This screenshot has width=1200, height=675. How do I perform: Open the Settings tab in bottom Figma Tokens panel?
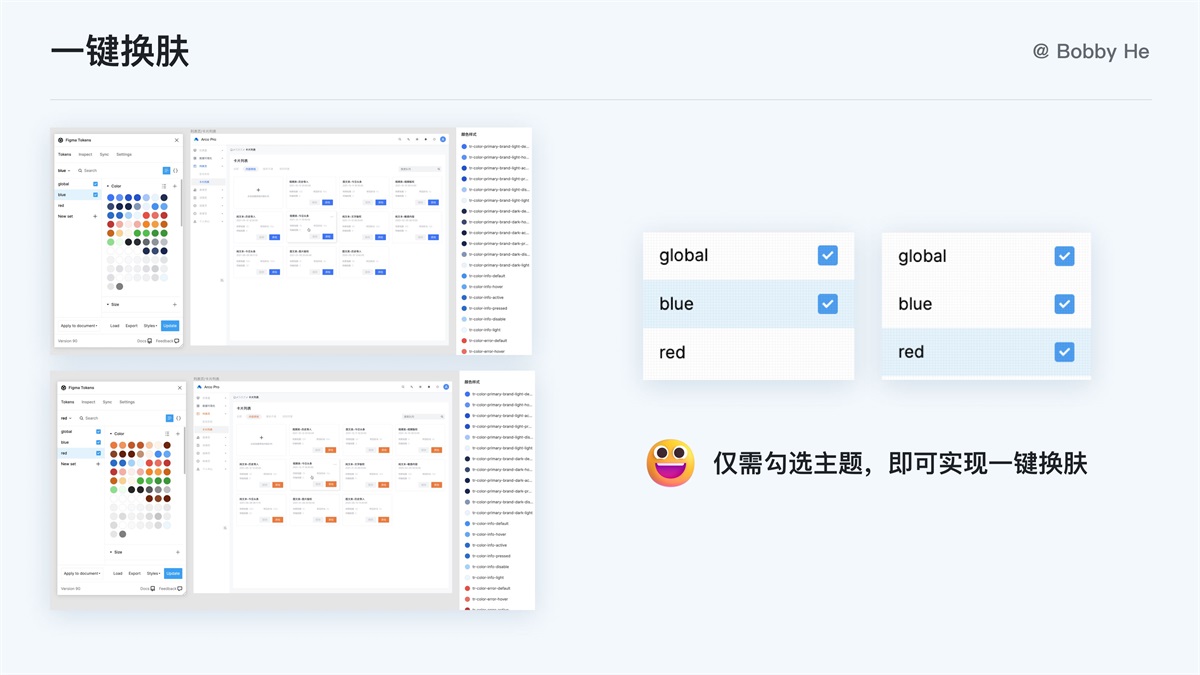(127, 402)
